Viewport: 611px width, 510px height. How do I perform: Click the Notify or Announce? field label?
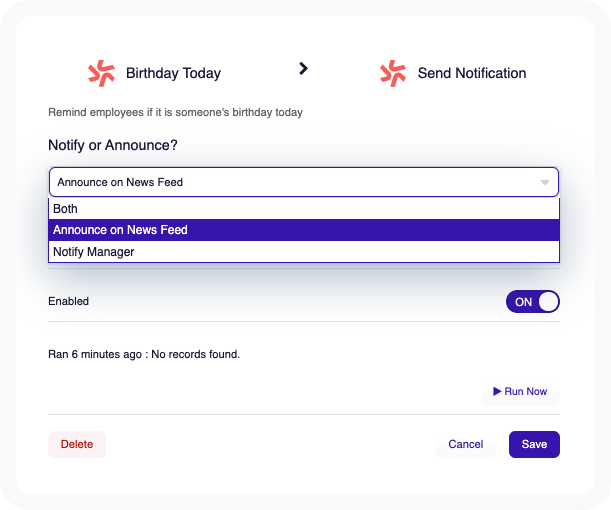click(x=113, y=145)
